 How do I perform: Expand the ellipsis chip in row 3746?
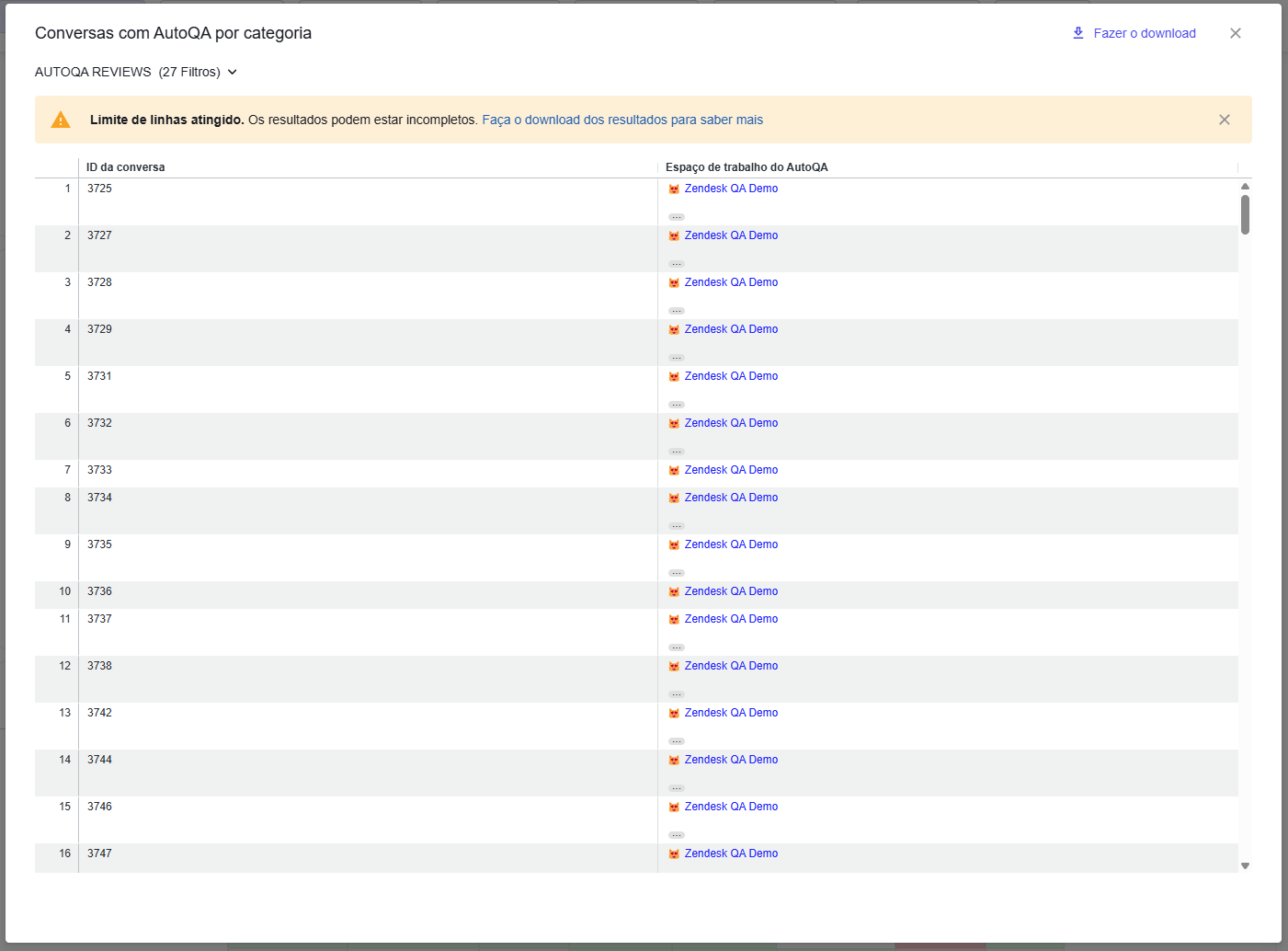pos(677,835)
